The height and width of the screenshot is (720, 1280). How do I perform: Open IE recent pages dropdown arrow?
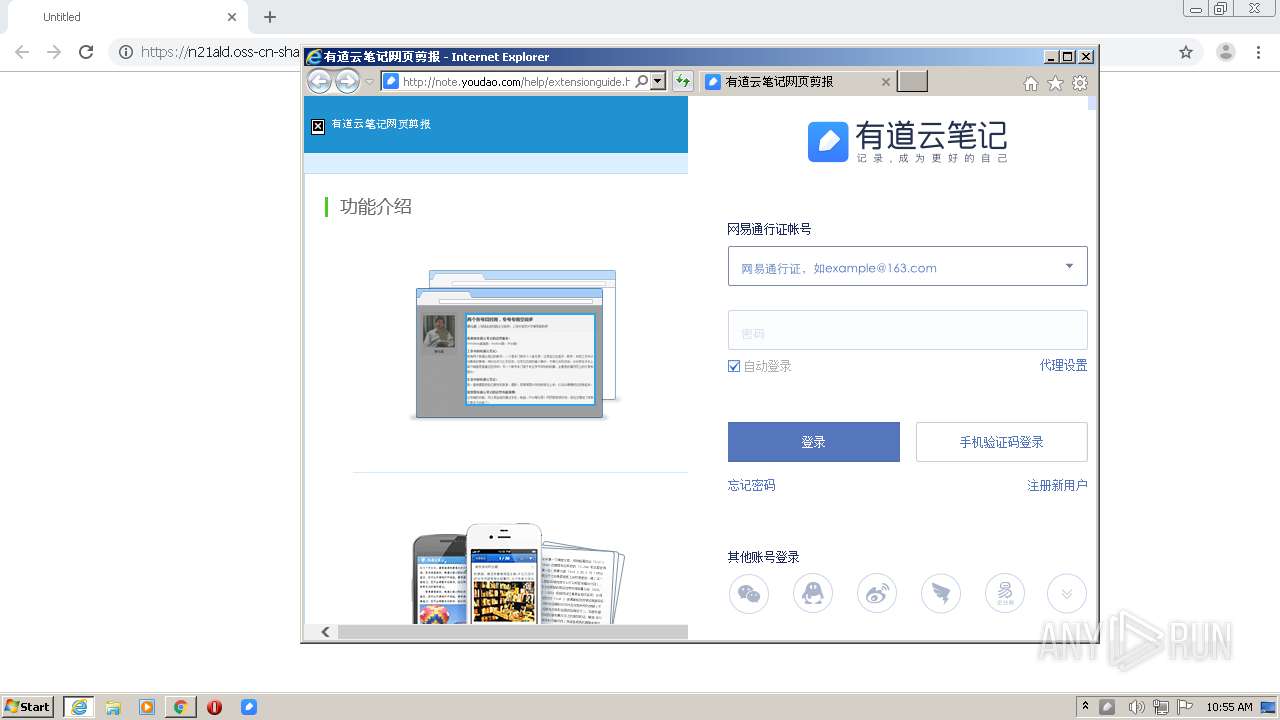(x=369, y=82)
